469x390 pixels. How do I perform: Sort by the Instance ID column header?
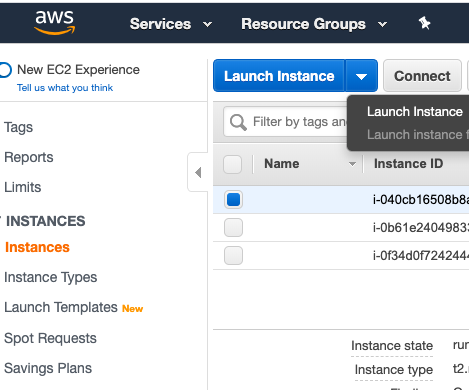click(x=408, y=164)
